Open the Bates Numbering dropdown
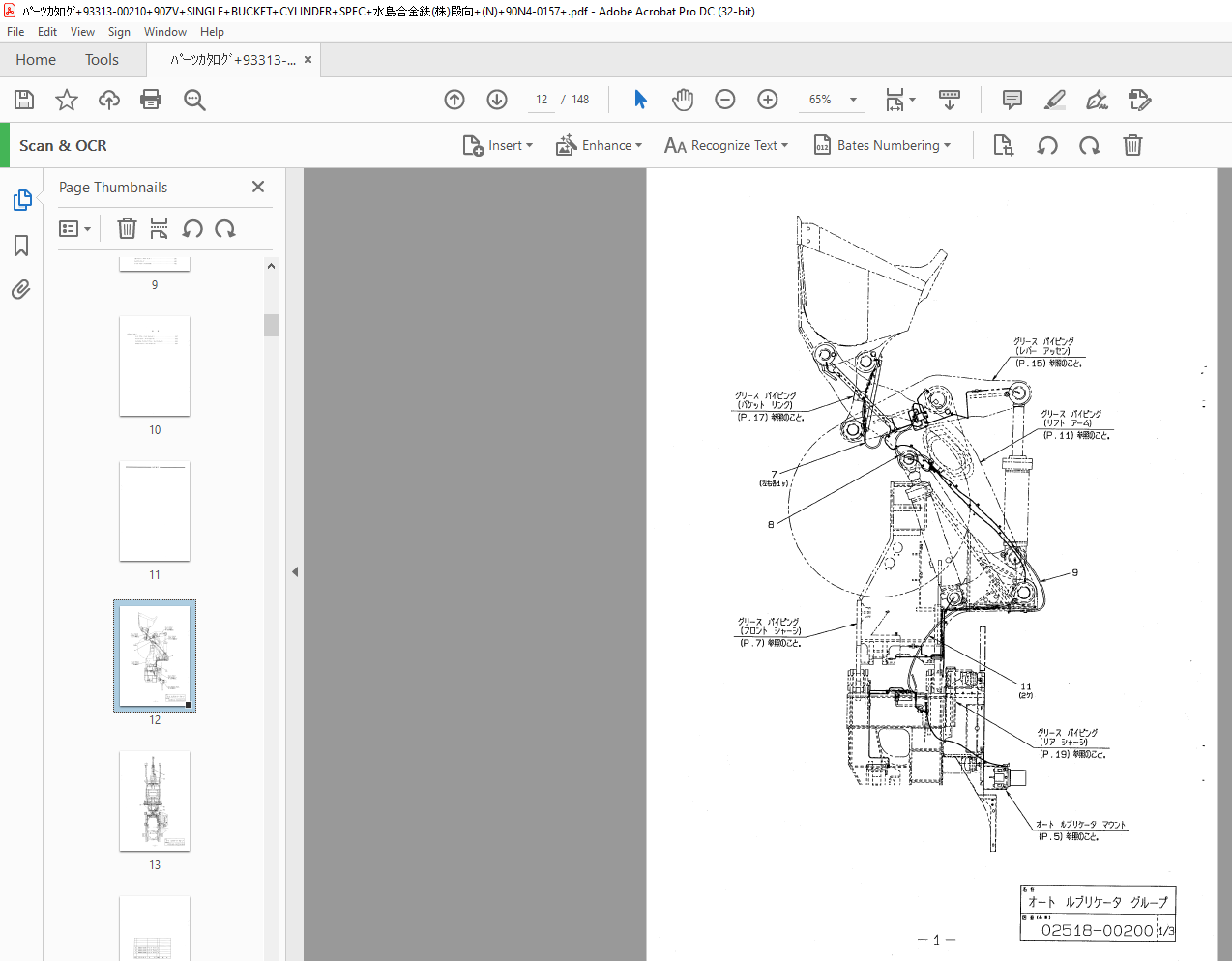This screenshot has height=961, width=1232. (x=882, y=145)
